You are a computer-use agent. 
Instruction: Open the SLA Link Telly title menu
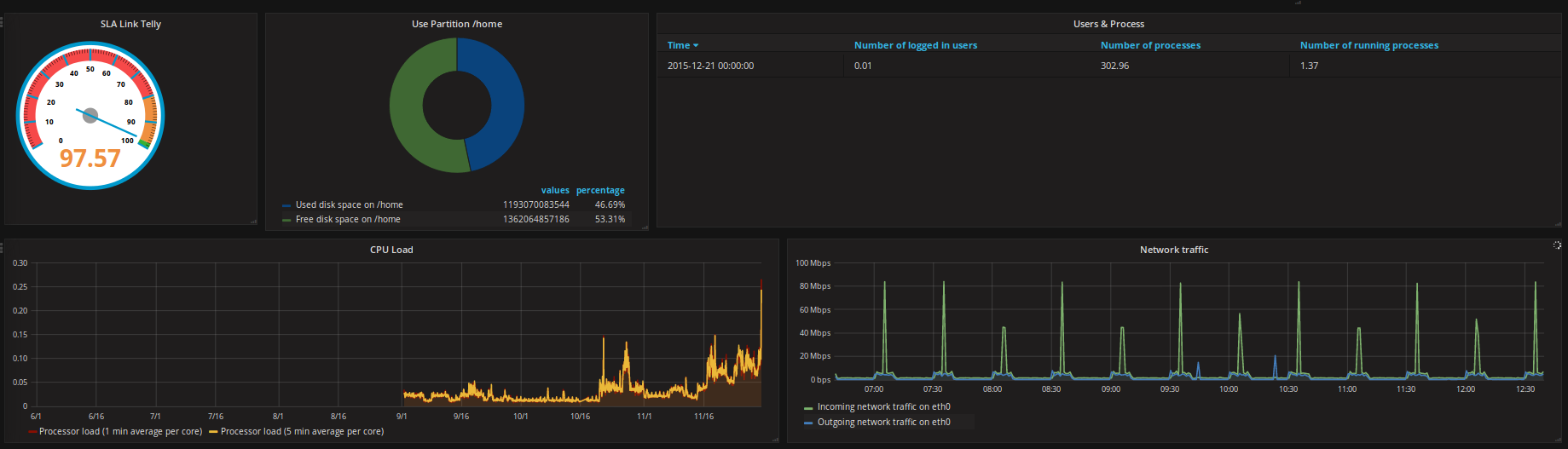coord(130,24)
